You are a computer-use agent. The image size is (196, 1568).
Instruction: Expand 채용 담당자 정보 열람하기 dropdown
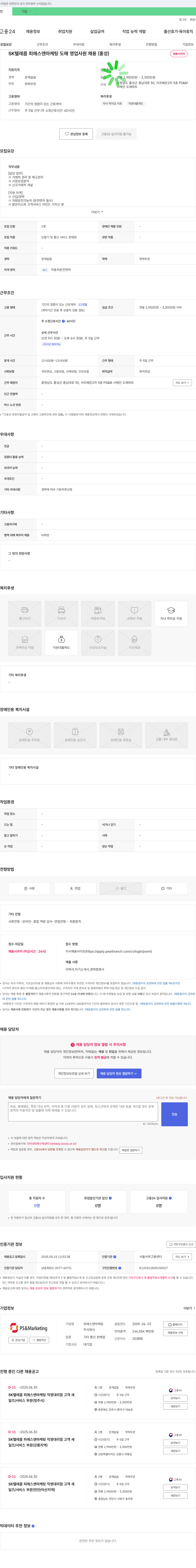[x=119, y=1073]
